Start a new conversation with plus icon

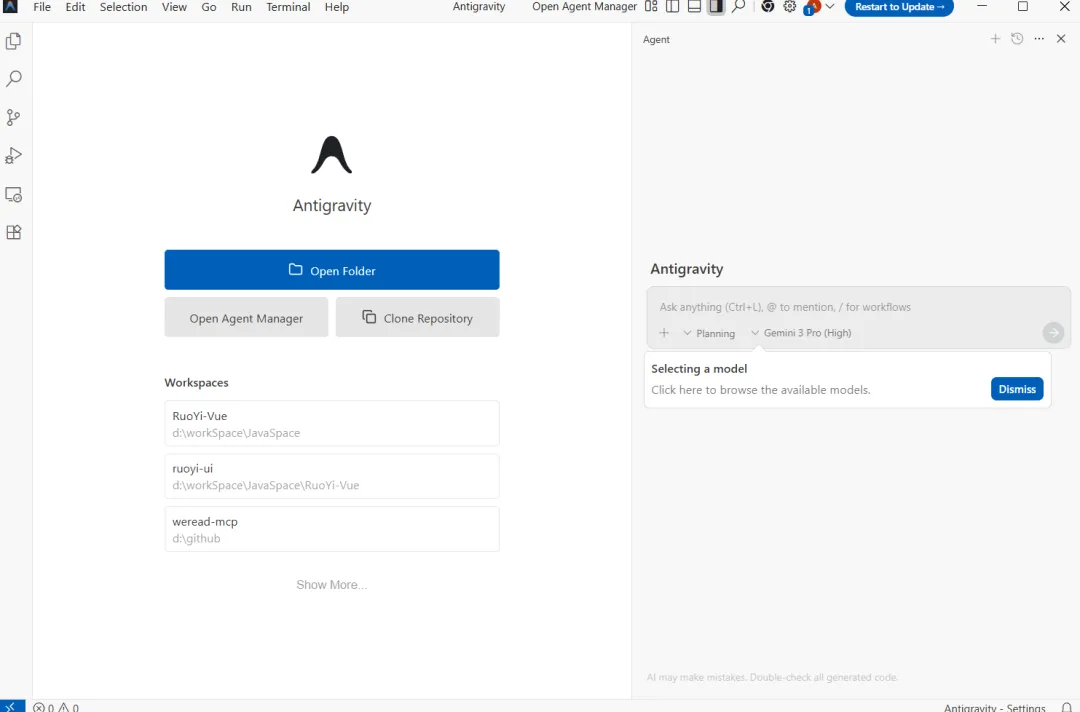point(995,39)
